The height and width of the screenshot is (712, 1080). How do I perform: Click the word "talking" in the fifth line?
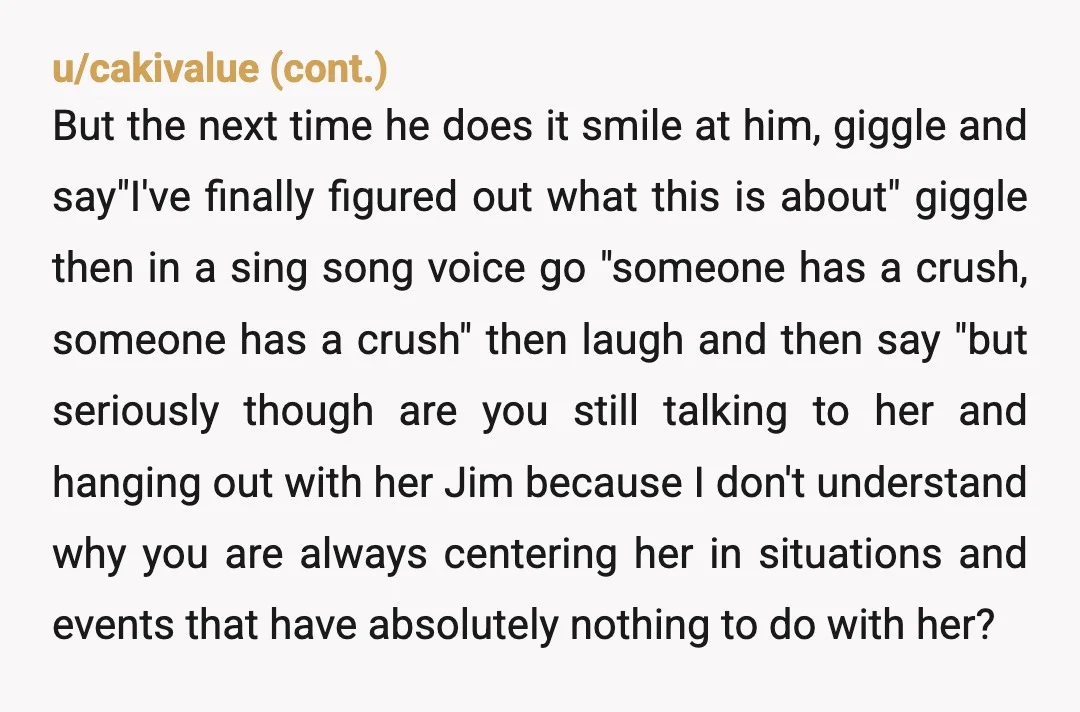coord(725,410)
